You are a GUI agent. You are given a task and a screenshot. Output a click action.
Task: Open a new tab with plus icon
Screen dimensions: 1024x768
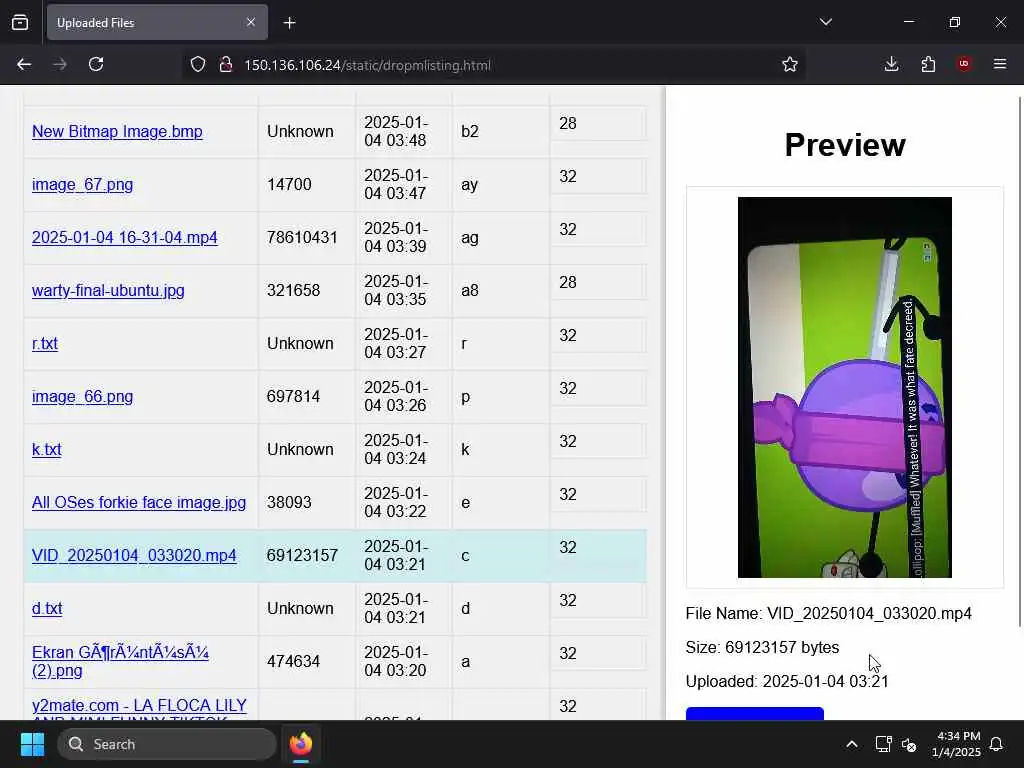[x=290, y=23]
